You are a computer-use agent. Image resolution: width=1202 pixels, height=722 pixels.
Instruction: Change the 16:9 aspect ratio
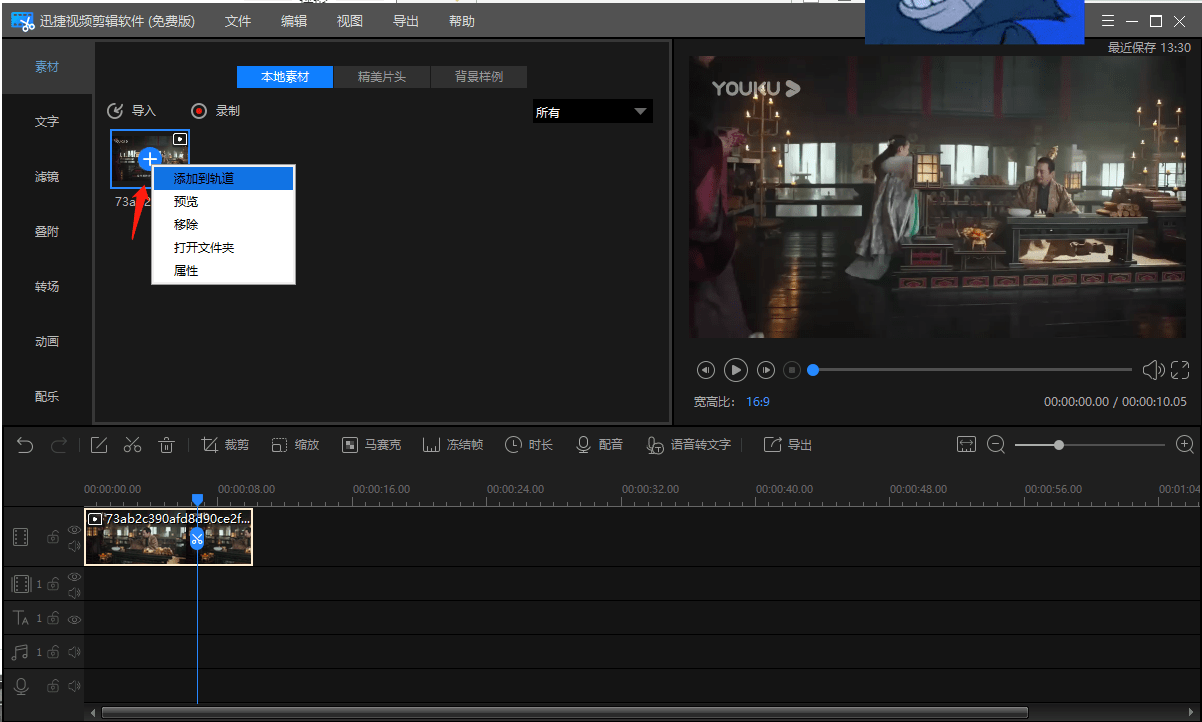coord(757,402)
